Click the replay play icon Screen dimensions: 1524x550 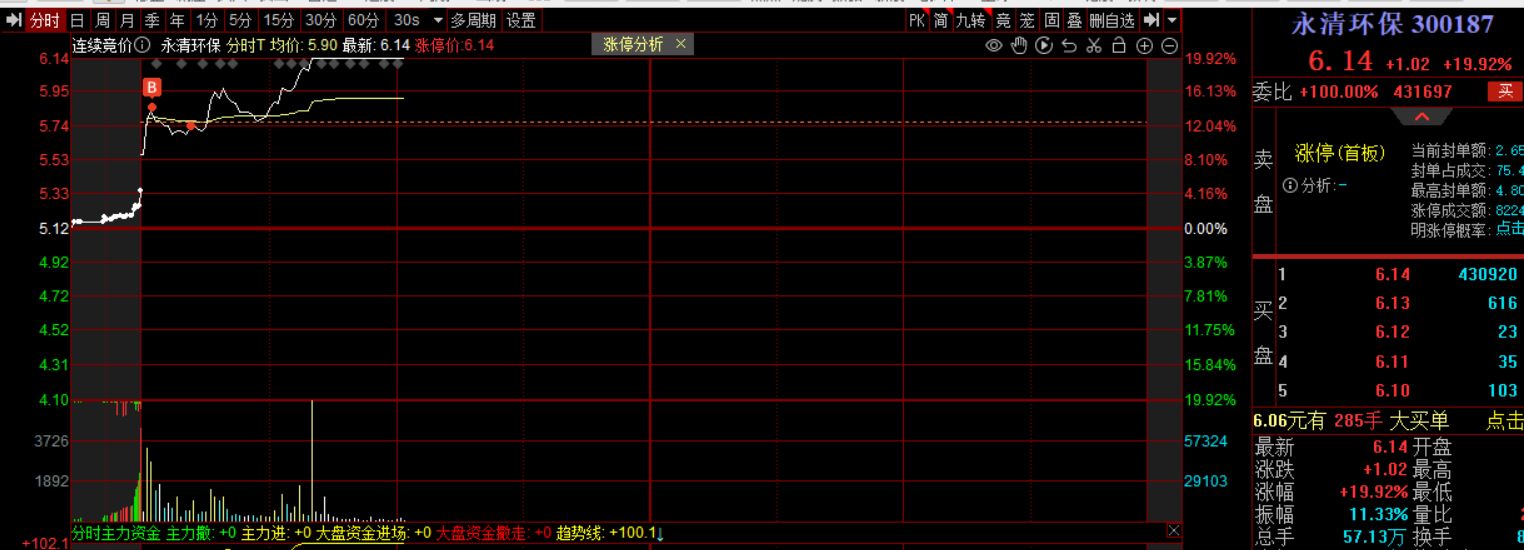pyautogui.click(x=1044, y=46)
